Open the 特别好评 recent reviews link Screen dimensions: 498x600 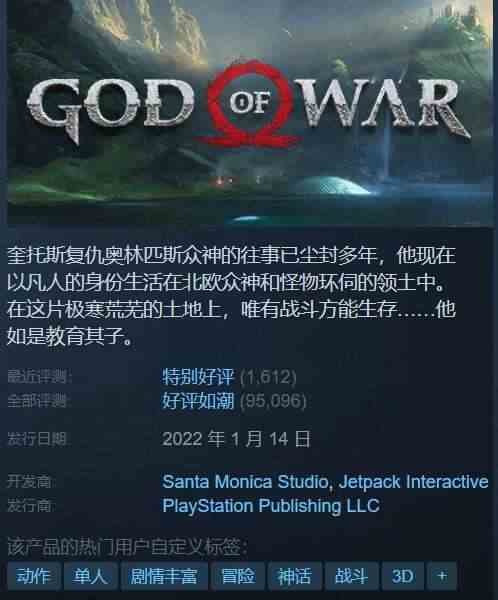tap(198, 377)
